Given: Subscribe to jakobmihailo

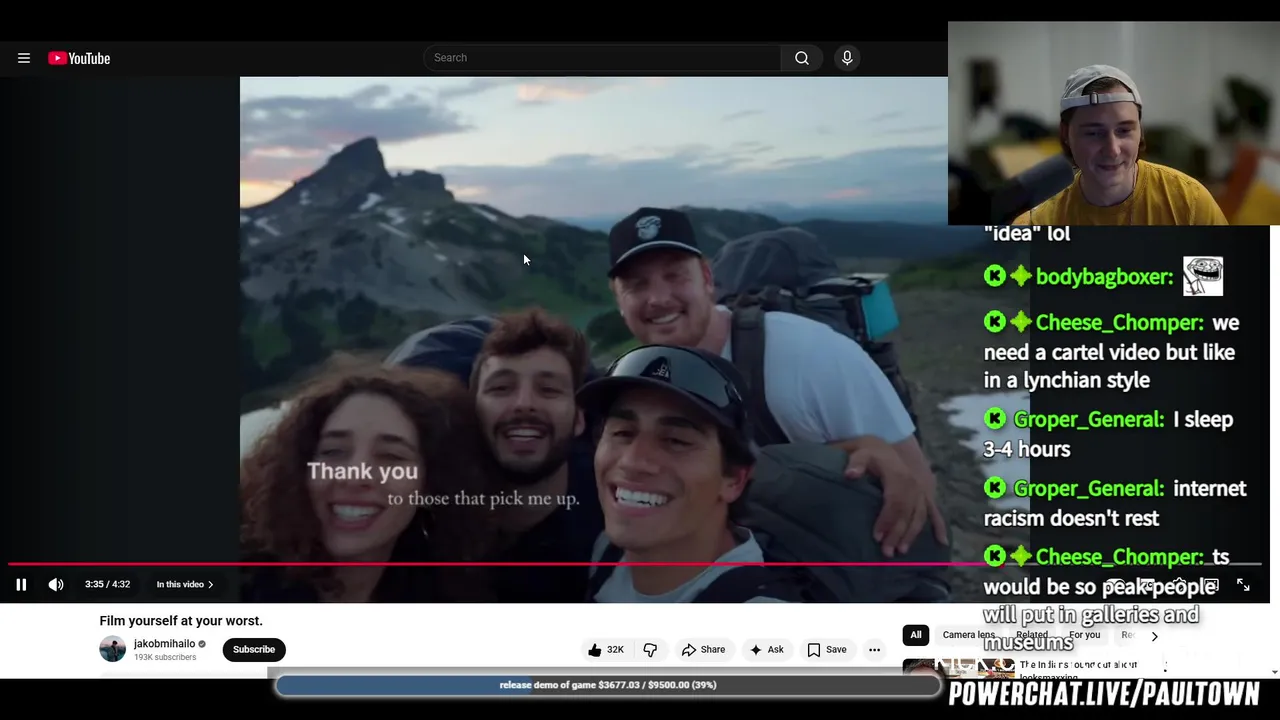Looking at the screenshot, I should pos(254,649).
